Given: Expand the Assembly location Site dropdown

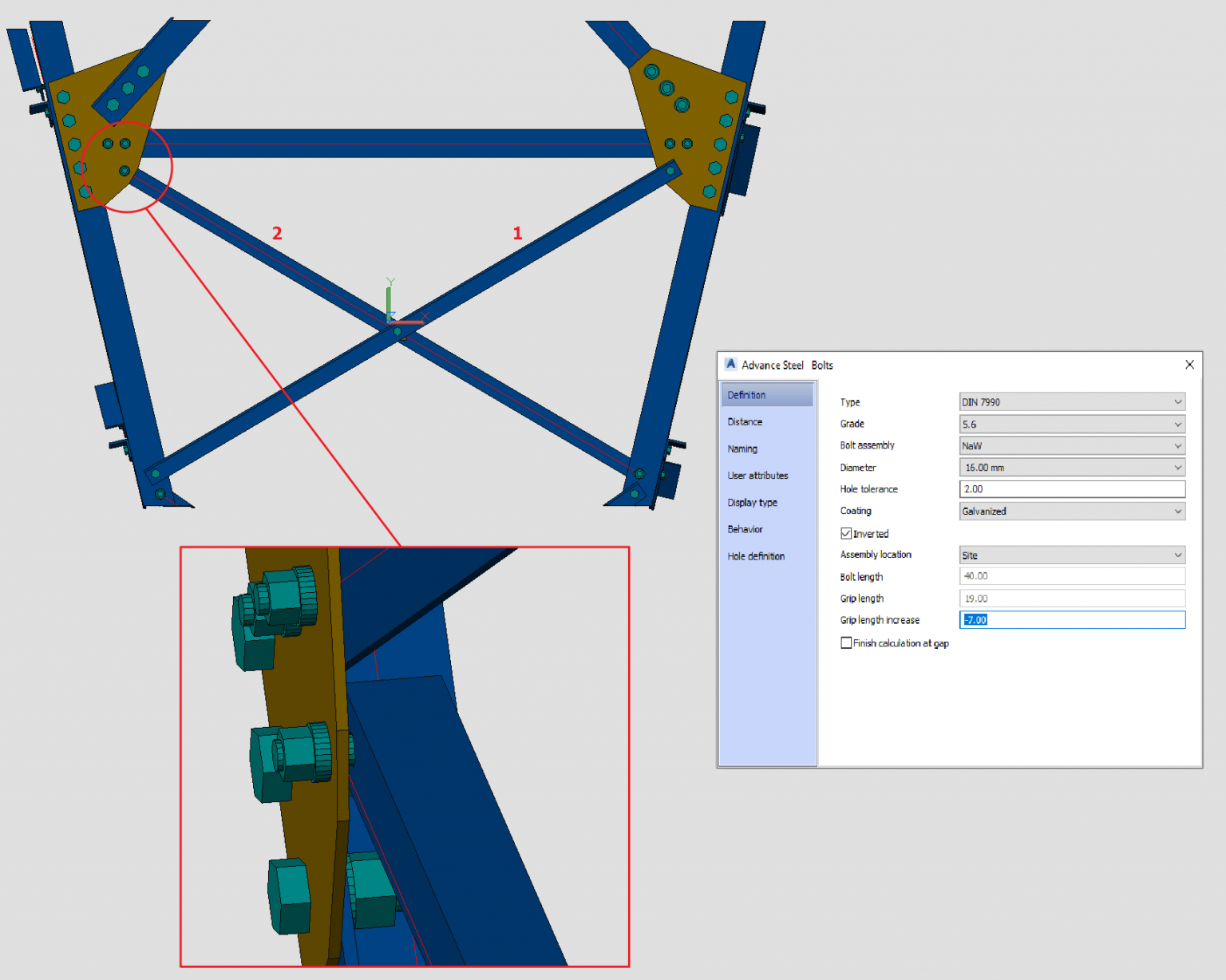Looking at the screenshot, I should pos(1179,555).
